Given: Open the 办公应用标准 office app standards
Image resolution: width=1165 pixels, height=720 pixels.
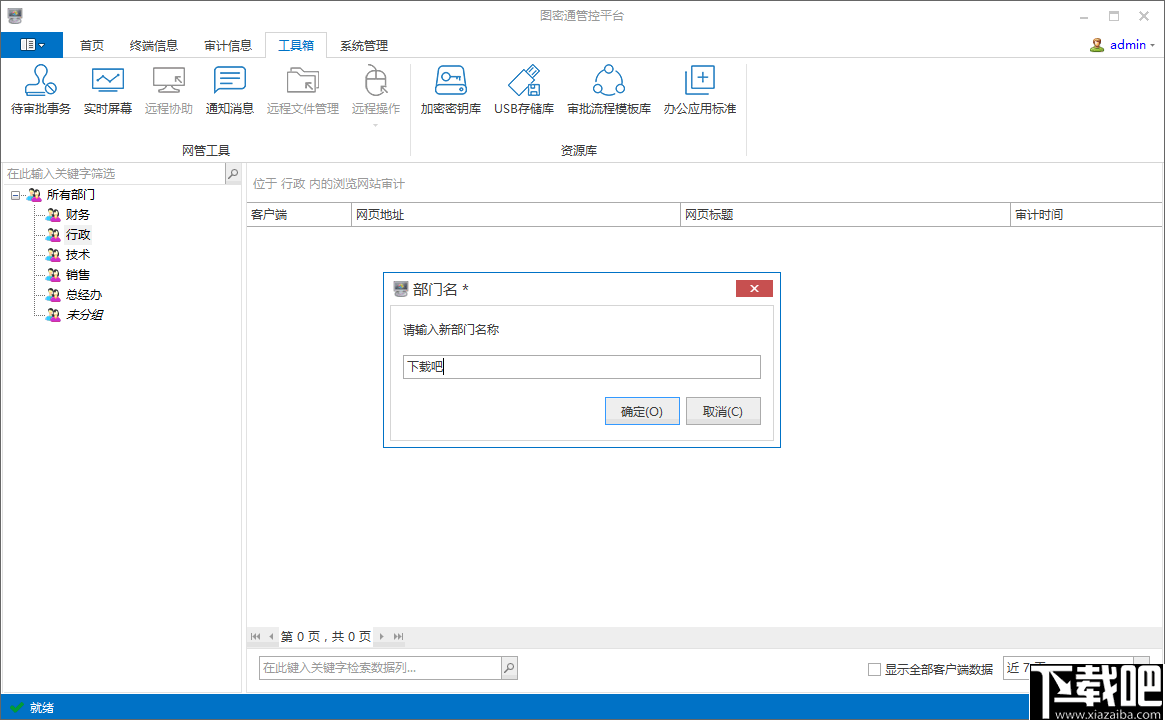Looking at the screenshot, I should pos(700,90).
